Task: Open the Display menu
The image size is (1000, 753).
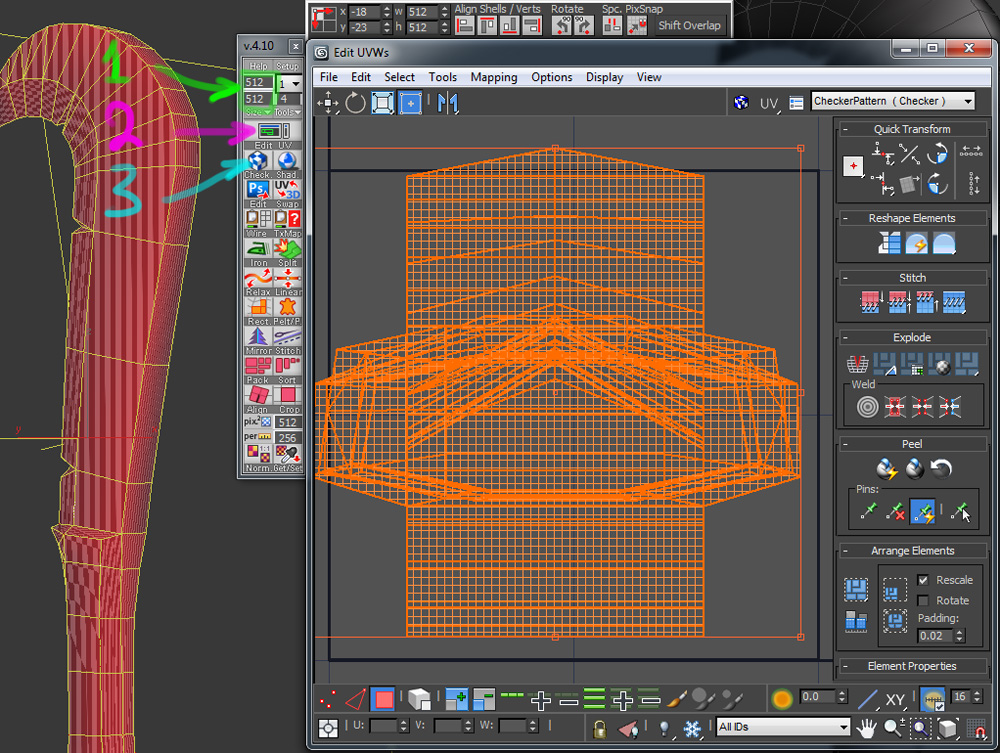Action: pyautogui.click(x=604, y=77)
